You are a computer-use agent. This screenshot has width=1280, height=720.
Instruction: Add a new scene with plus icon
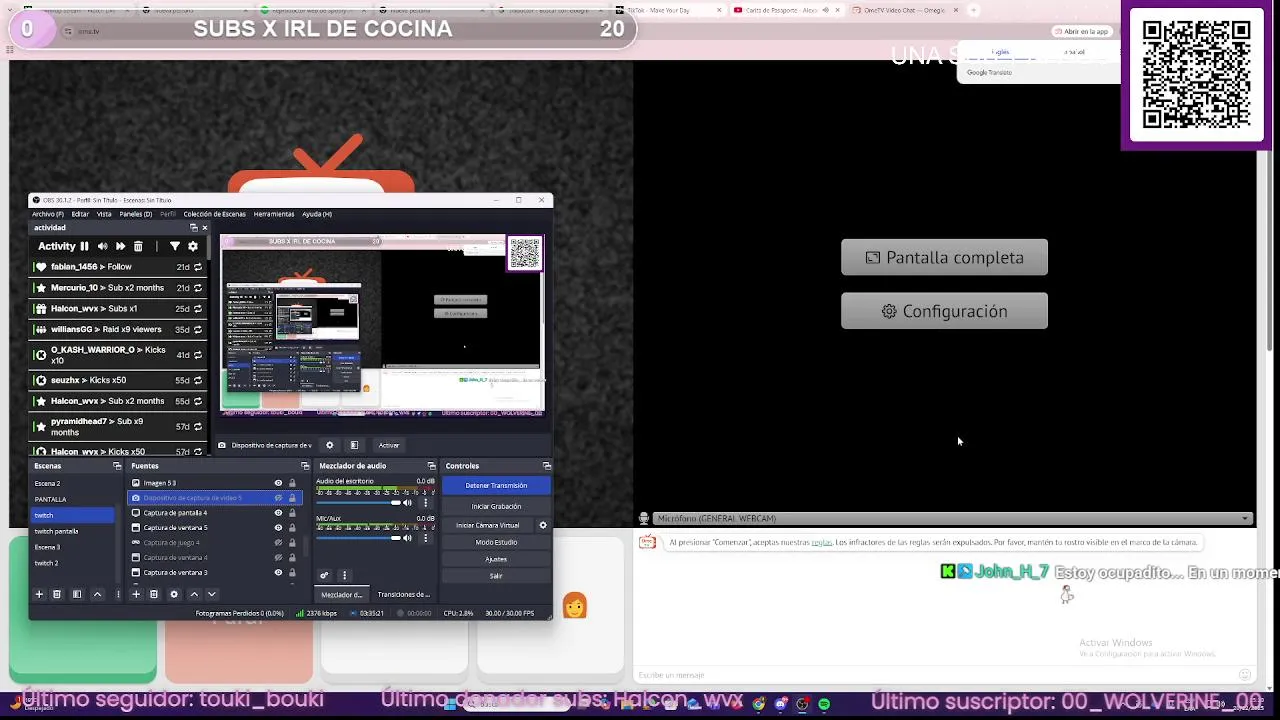coord(39,594)
